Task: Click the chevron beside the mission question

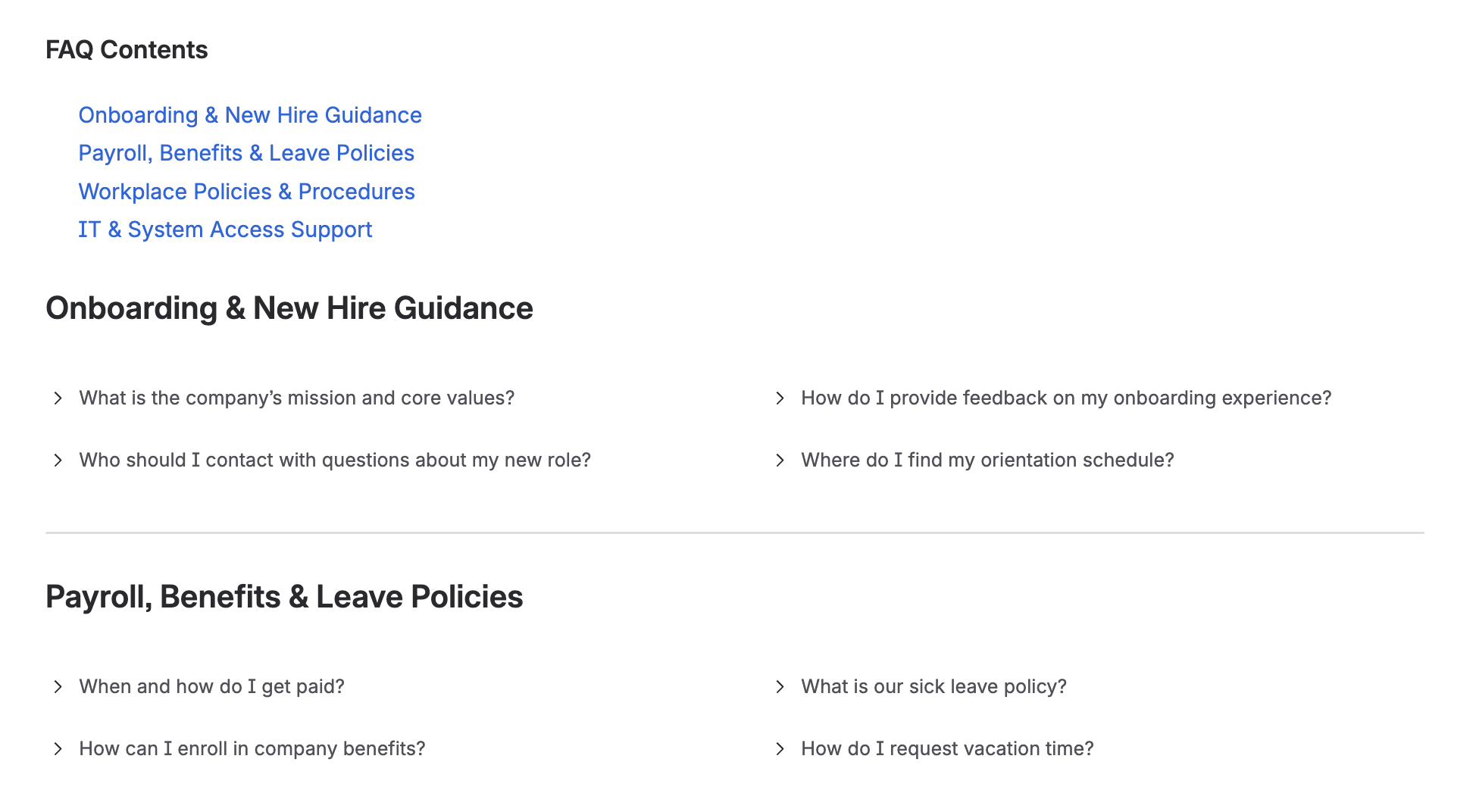Action: [x=57, y=398]
